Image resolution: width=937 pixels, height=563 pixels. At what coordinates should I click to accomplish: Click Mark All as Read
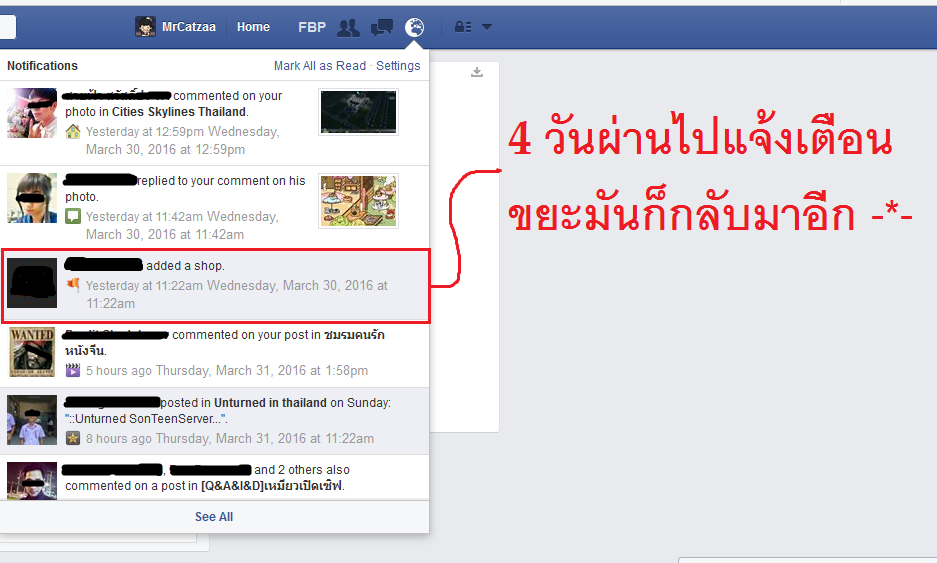click(x=320, y=66)
